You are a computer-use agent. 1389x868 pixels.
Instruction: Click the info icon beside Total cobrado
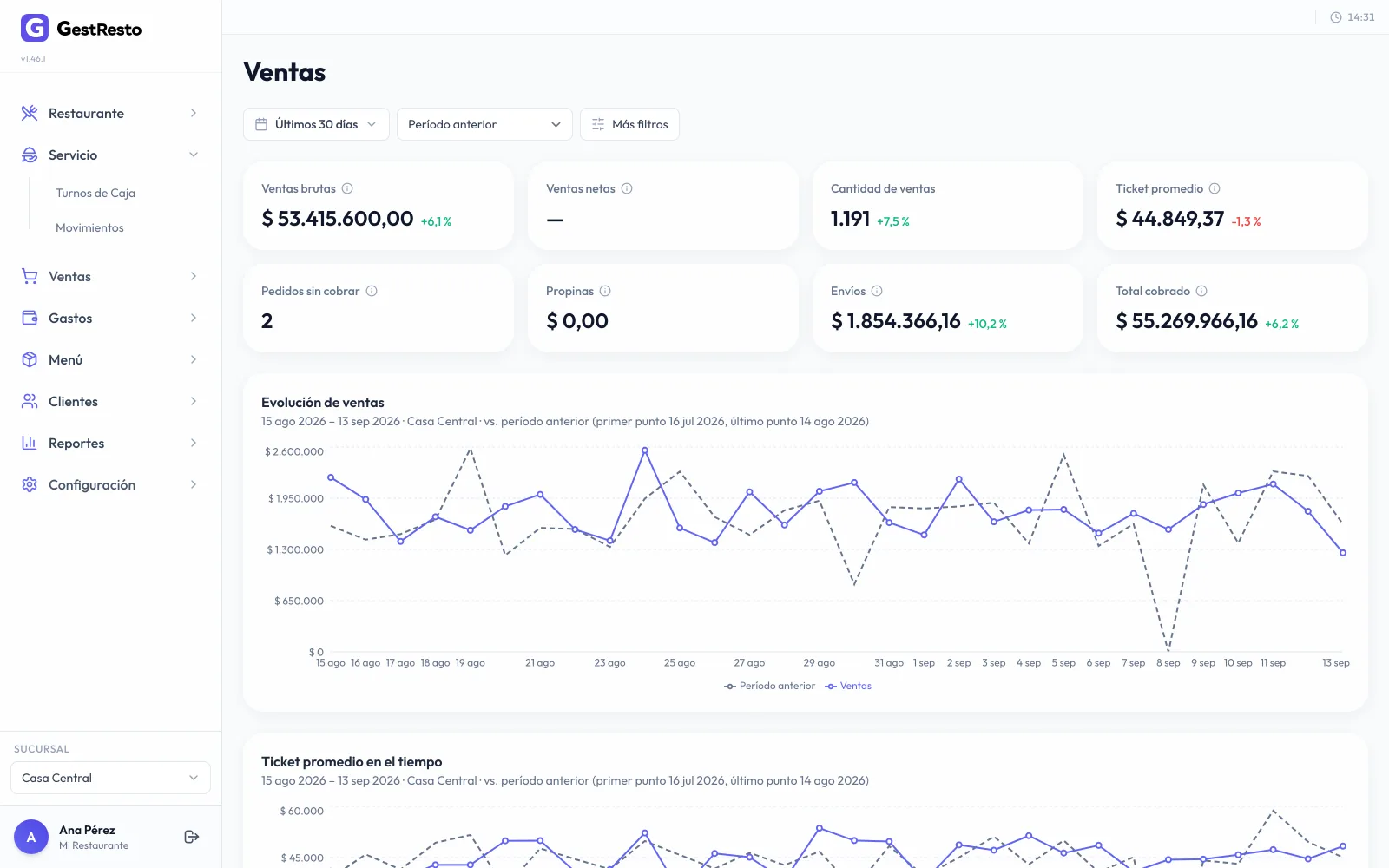coord(1201,291)
